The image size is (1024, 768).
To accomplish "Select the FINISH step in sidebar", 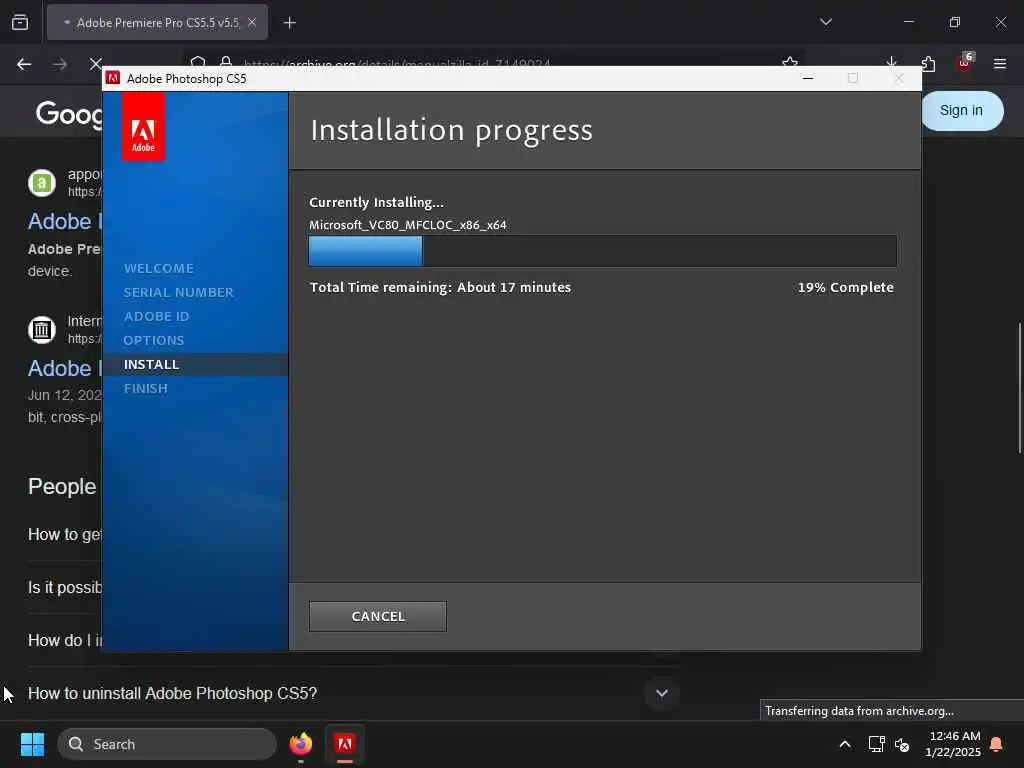I will (146, 389).
